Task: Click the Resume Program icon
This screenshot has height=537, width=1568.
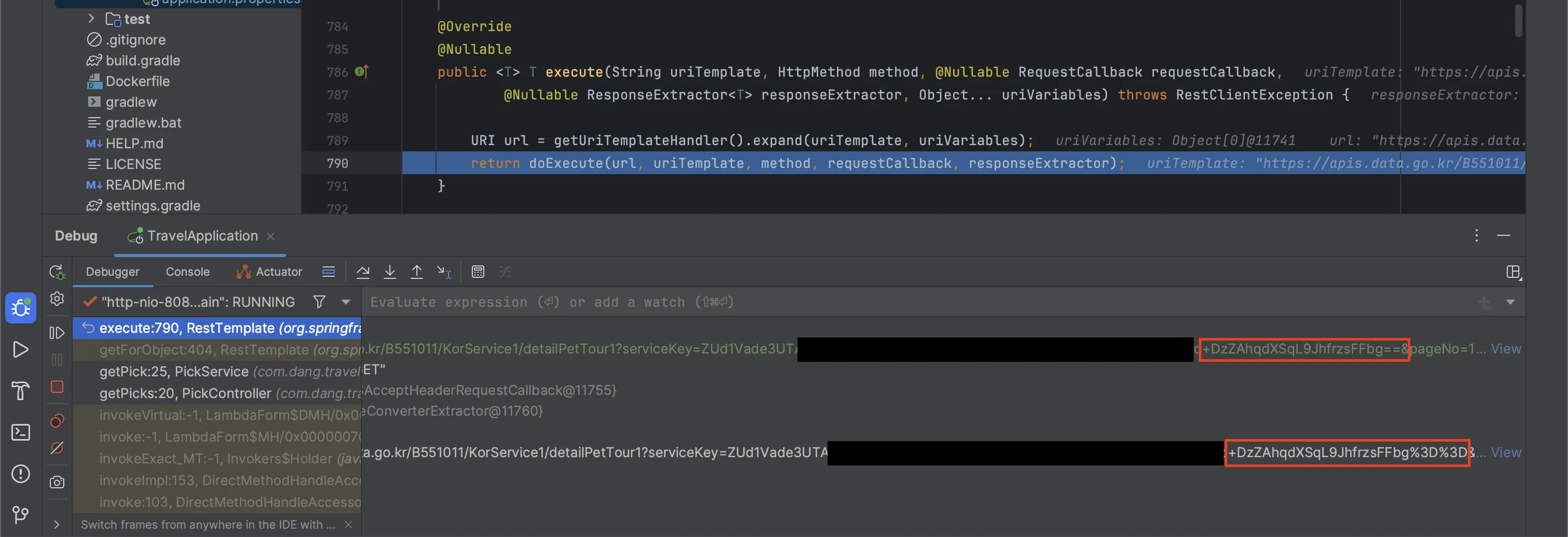Action: click(x=57, y=333)
